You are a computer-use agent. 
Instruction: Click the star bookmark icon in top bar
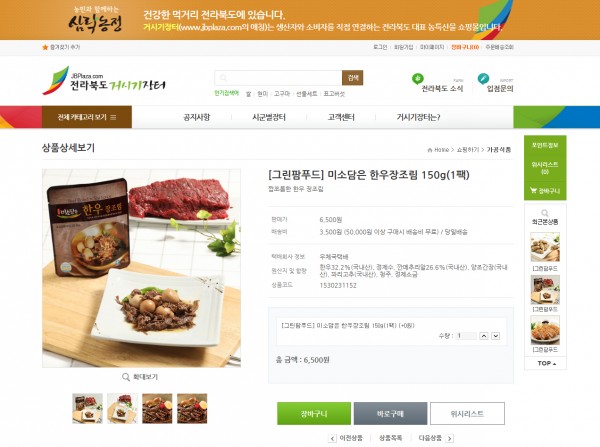pos(45,47)
